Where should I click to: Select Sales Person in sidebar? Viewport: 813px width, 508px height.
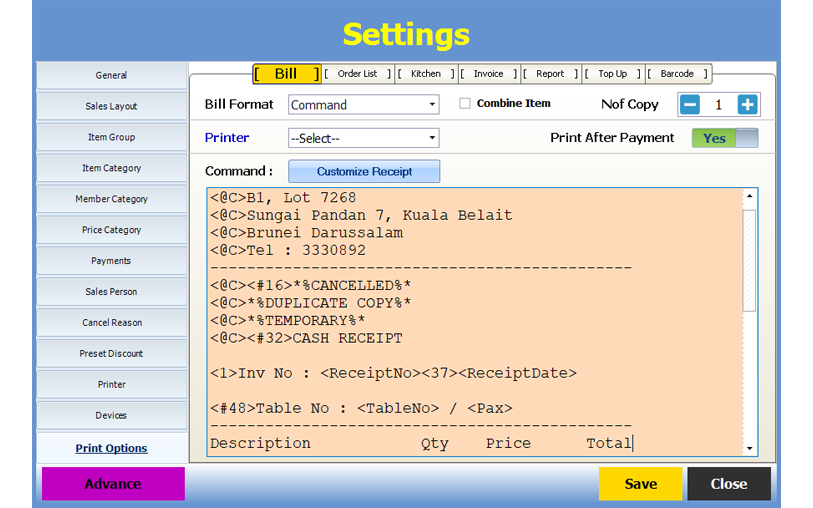tap(111, 292)
